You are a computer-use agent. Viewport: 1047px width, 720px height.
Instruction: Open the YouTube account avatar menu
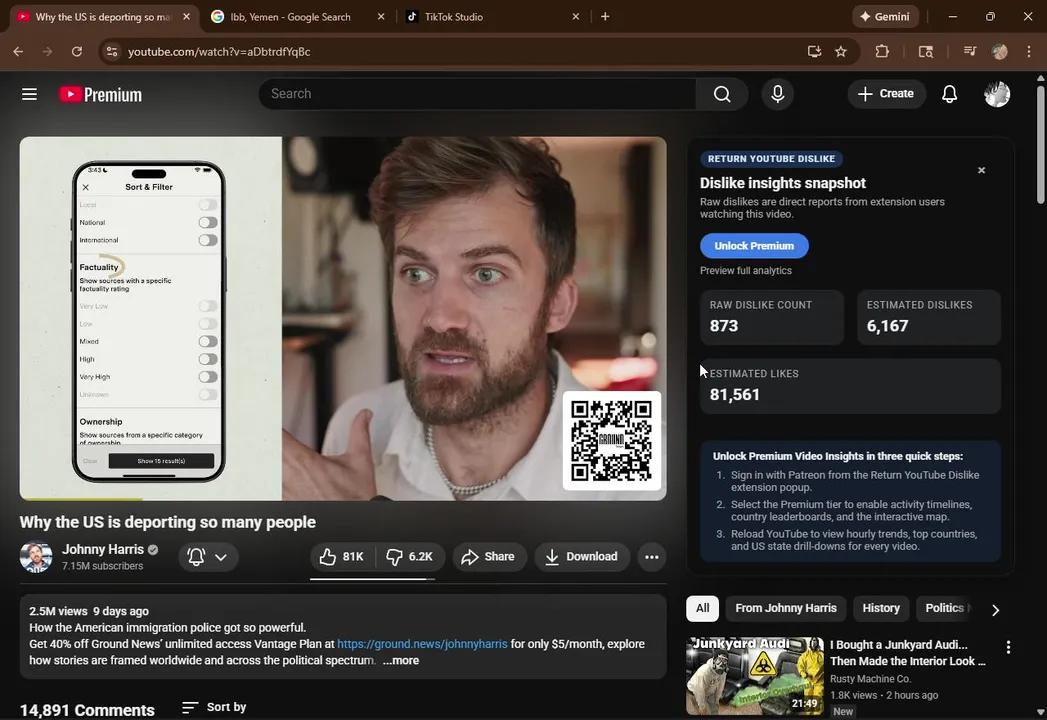(997, 94)
